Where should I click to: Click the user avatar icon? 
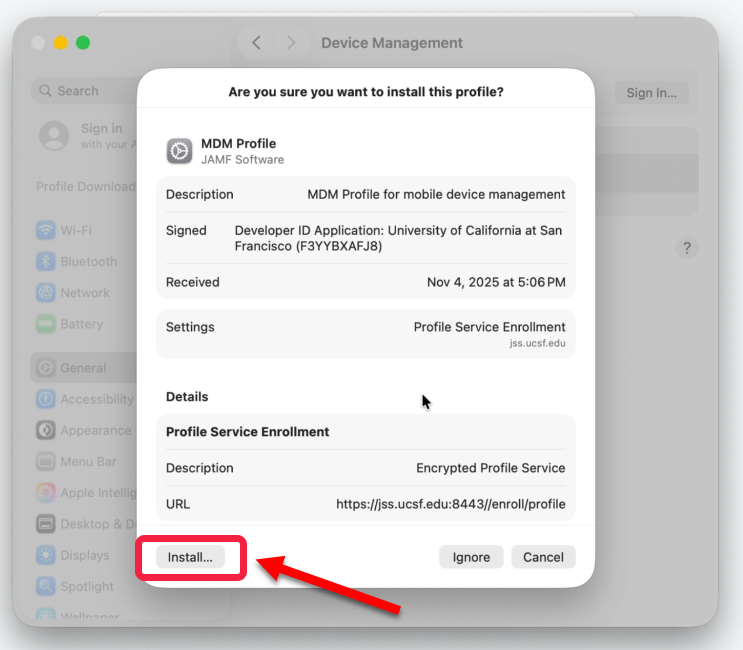(54, 135)
